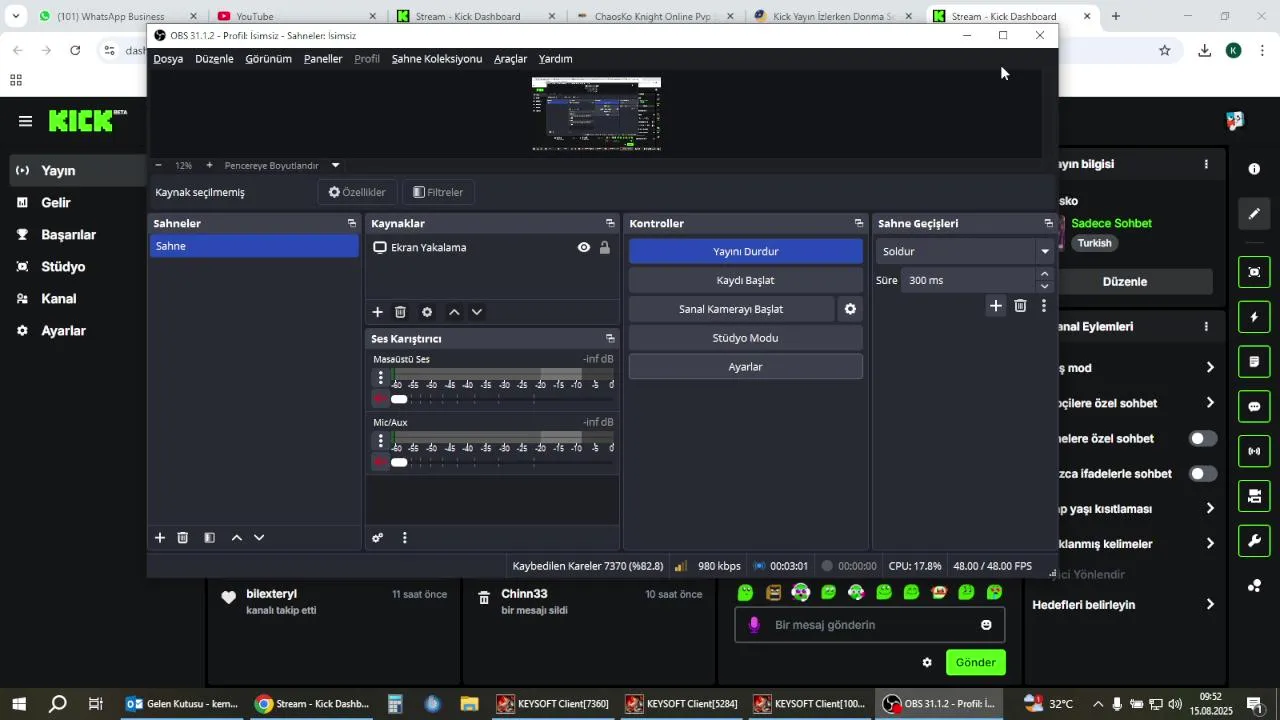1280x720 pixels.
Task: Delete selected source with trash icon
Action: (401, 312)
